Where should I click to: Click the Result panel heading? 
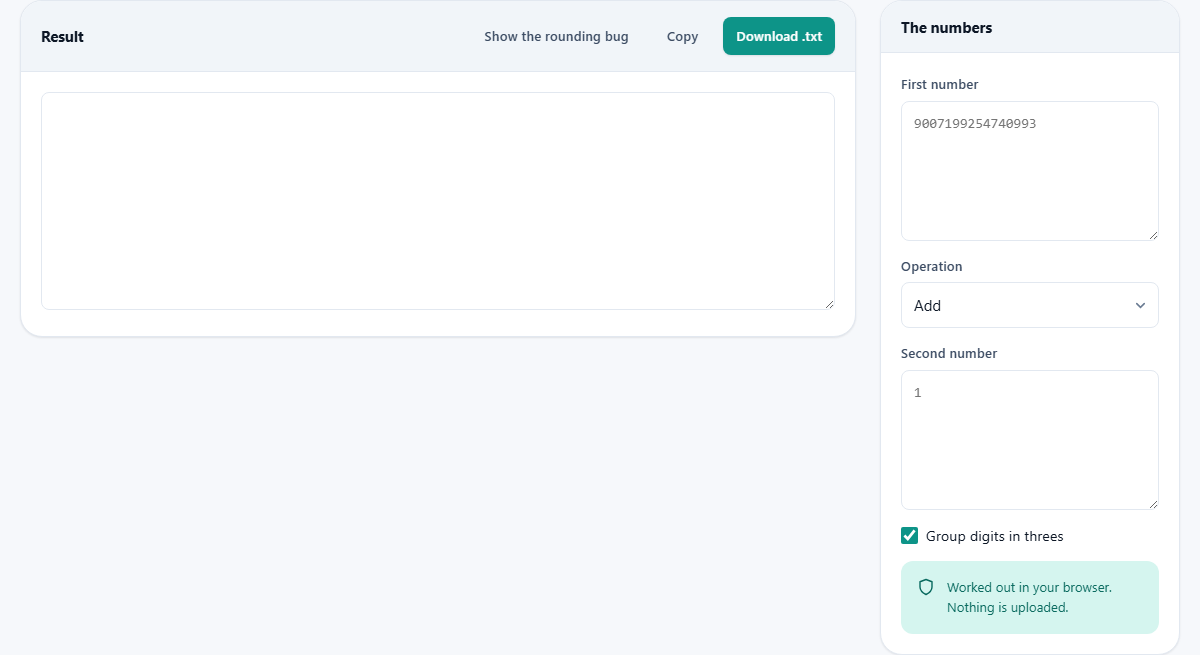tap(62, 37)
